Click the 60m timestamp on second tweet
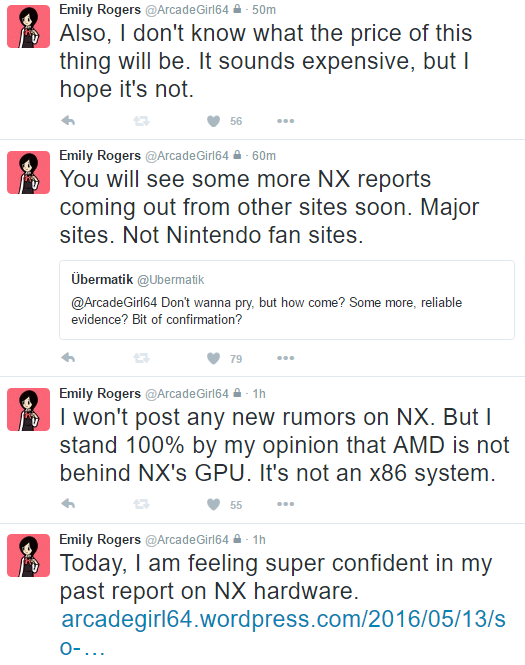525x665 pixels. point(264,156)
